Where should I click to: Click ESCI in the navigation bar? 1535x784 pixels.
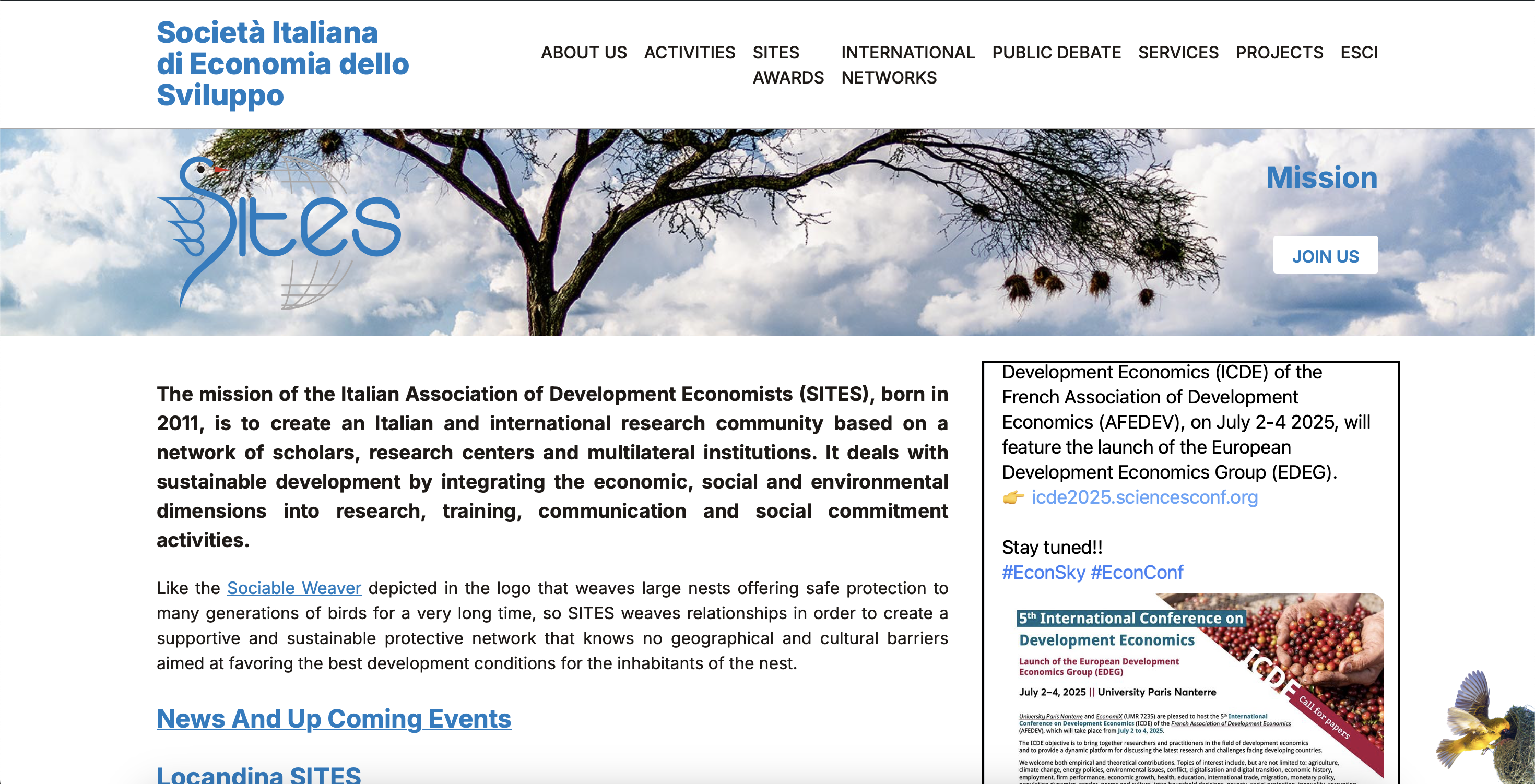1359,52
